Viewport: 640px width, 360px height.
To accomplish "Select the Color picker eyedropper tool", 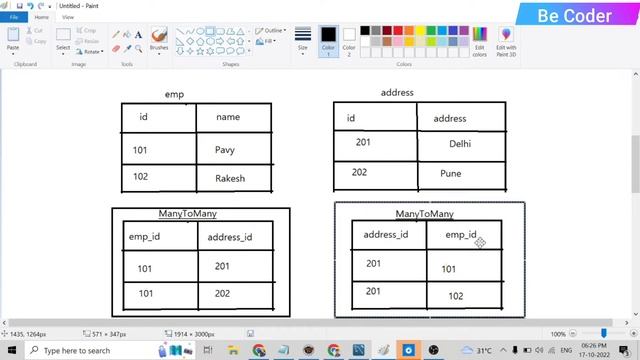I will coord(127,49).
